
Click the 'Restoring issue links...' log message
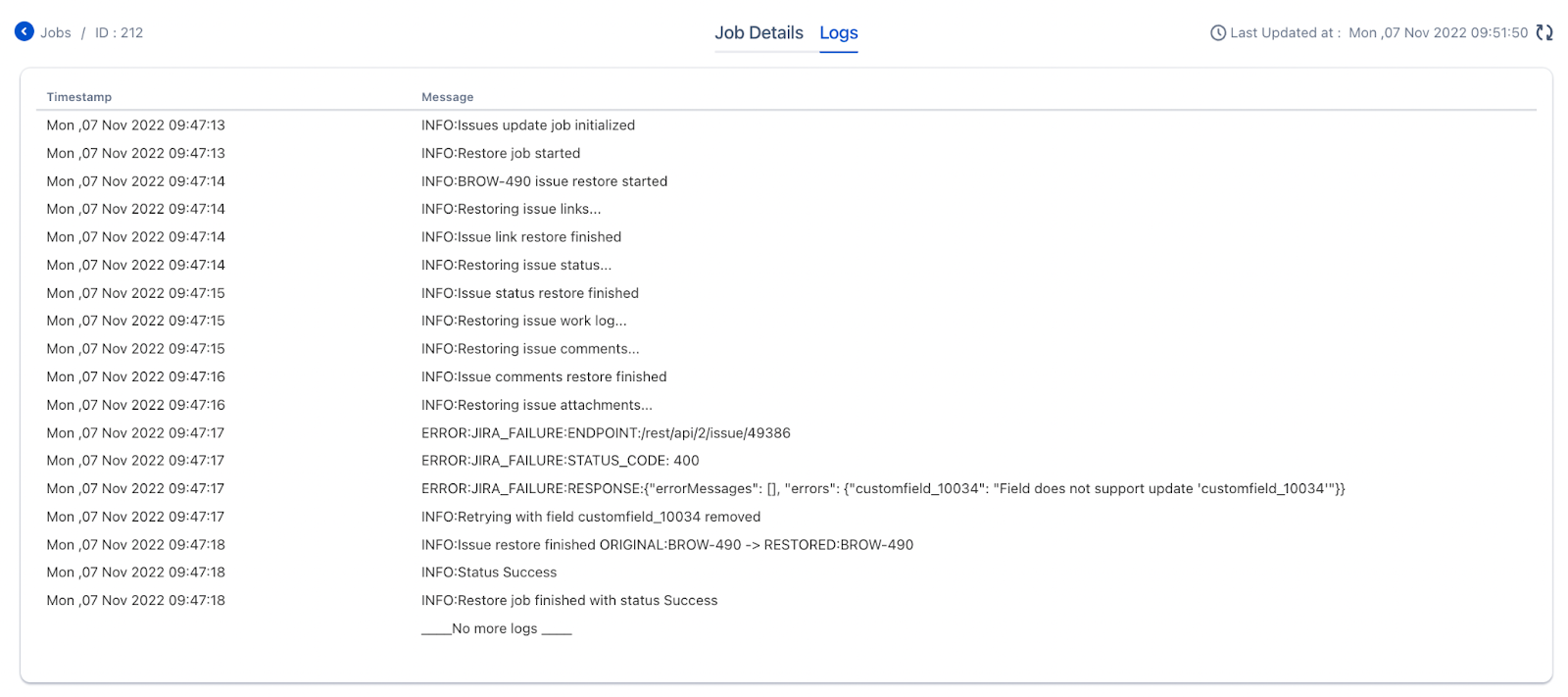[512, 209]
